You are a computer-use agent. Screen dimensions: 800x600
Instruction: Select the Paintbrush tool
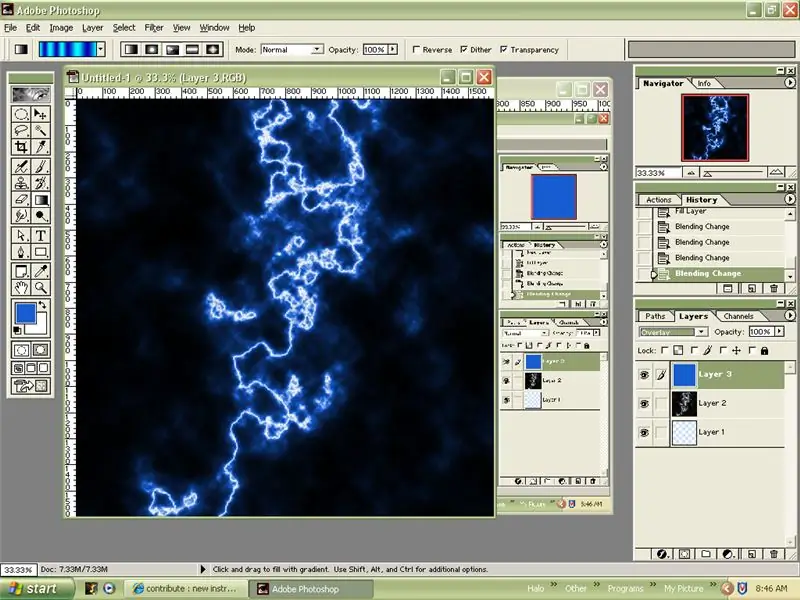click(41, 166)
